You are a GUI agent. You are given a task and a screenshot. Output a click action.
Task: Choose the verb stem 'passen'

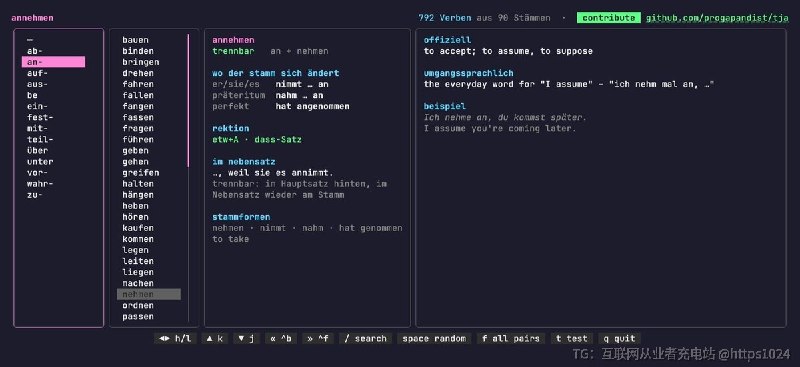tap(138, 316)
